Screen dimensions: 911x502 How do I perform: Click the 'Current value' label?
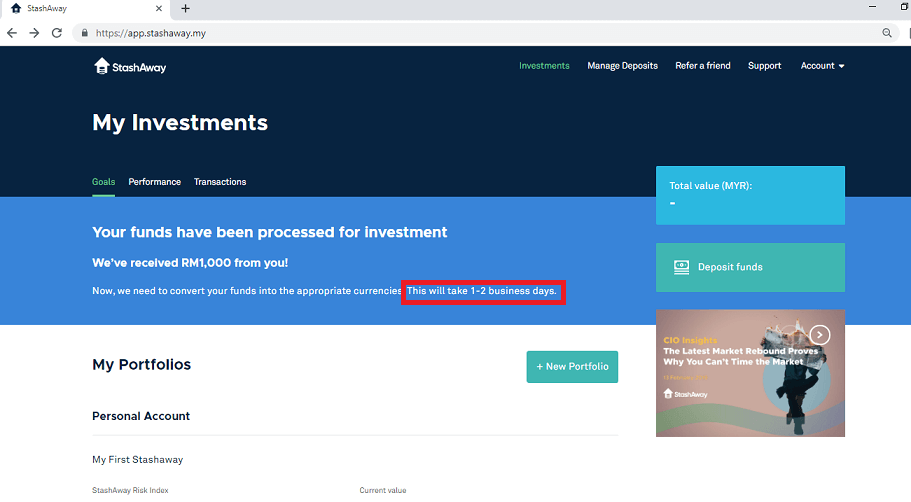pos(383,490)
